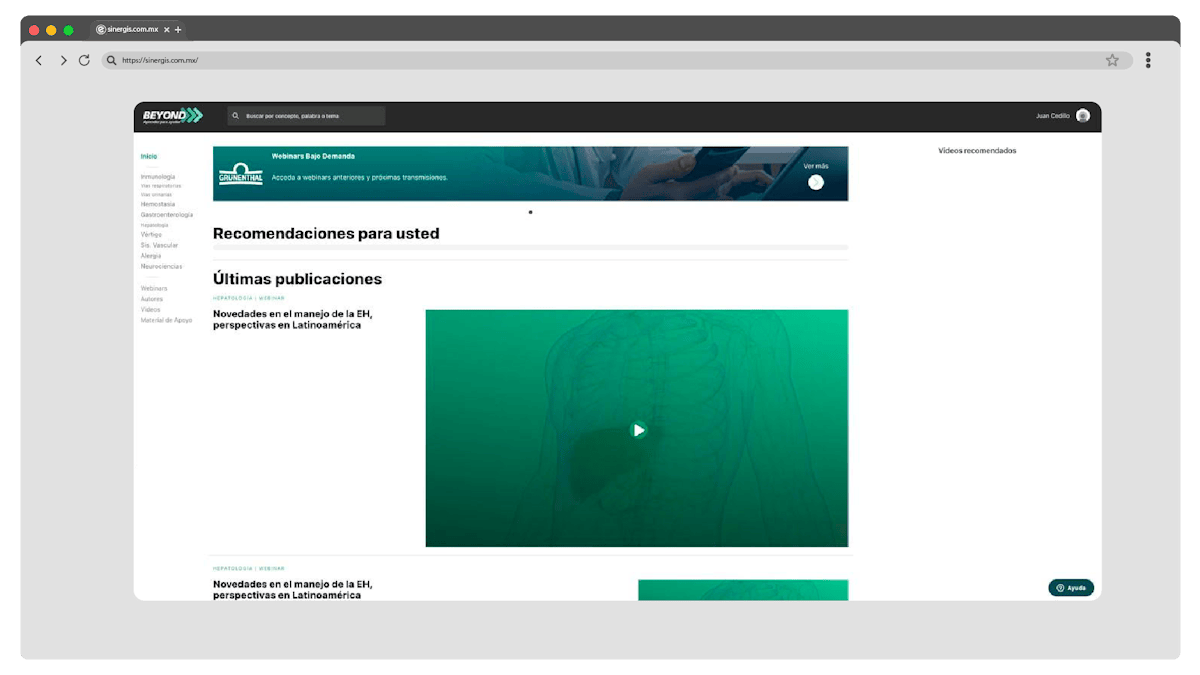This screenshot has width=1200, height=675.
Task: Open Material de Apoyo from the sidebar
Action: (x=165, y=319)
